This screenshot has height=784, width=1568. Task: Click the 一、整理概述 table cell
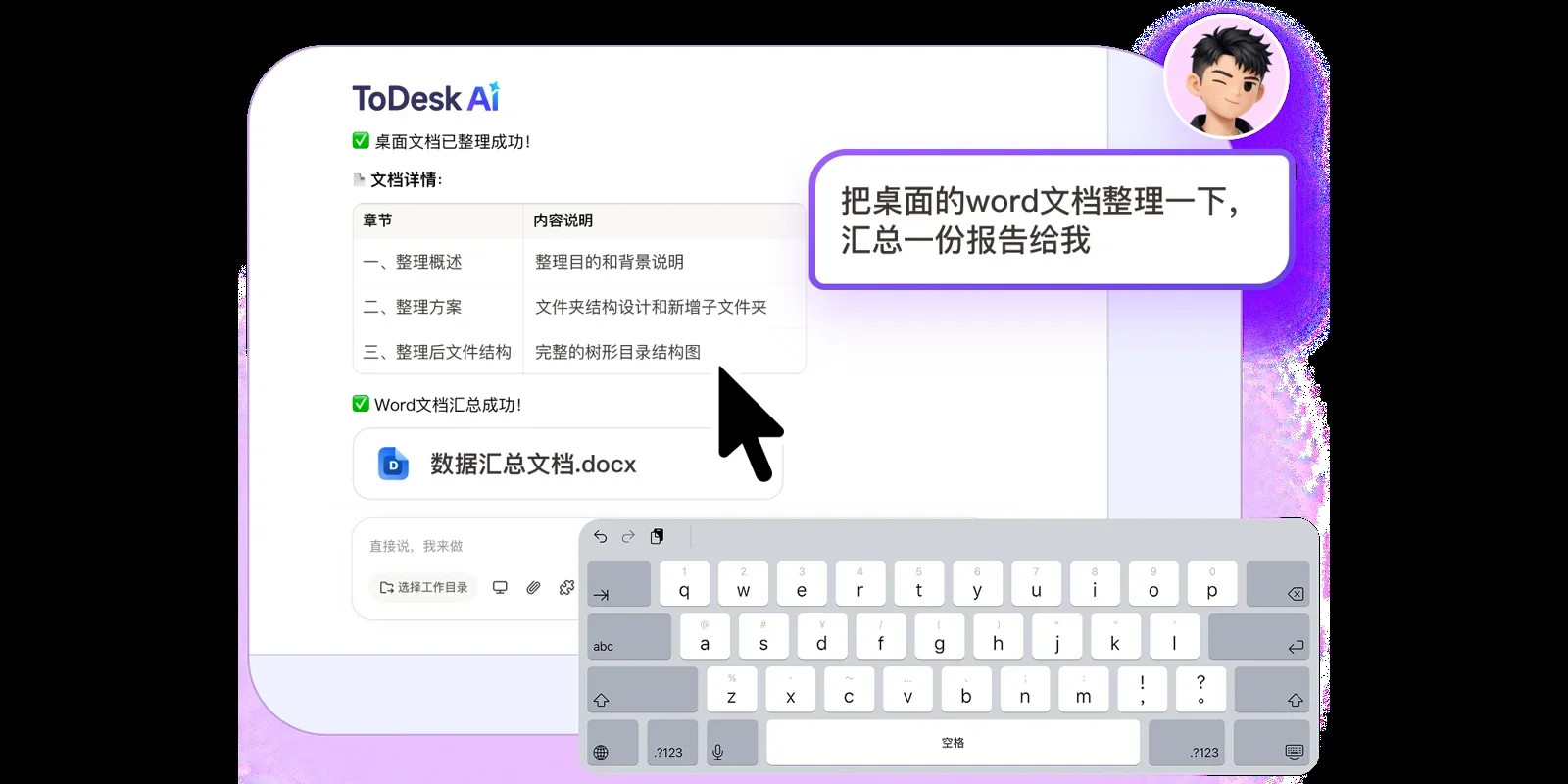point(438,262)
